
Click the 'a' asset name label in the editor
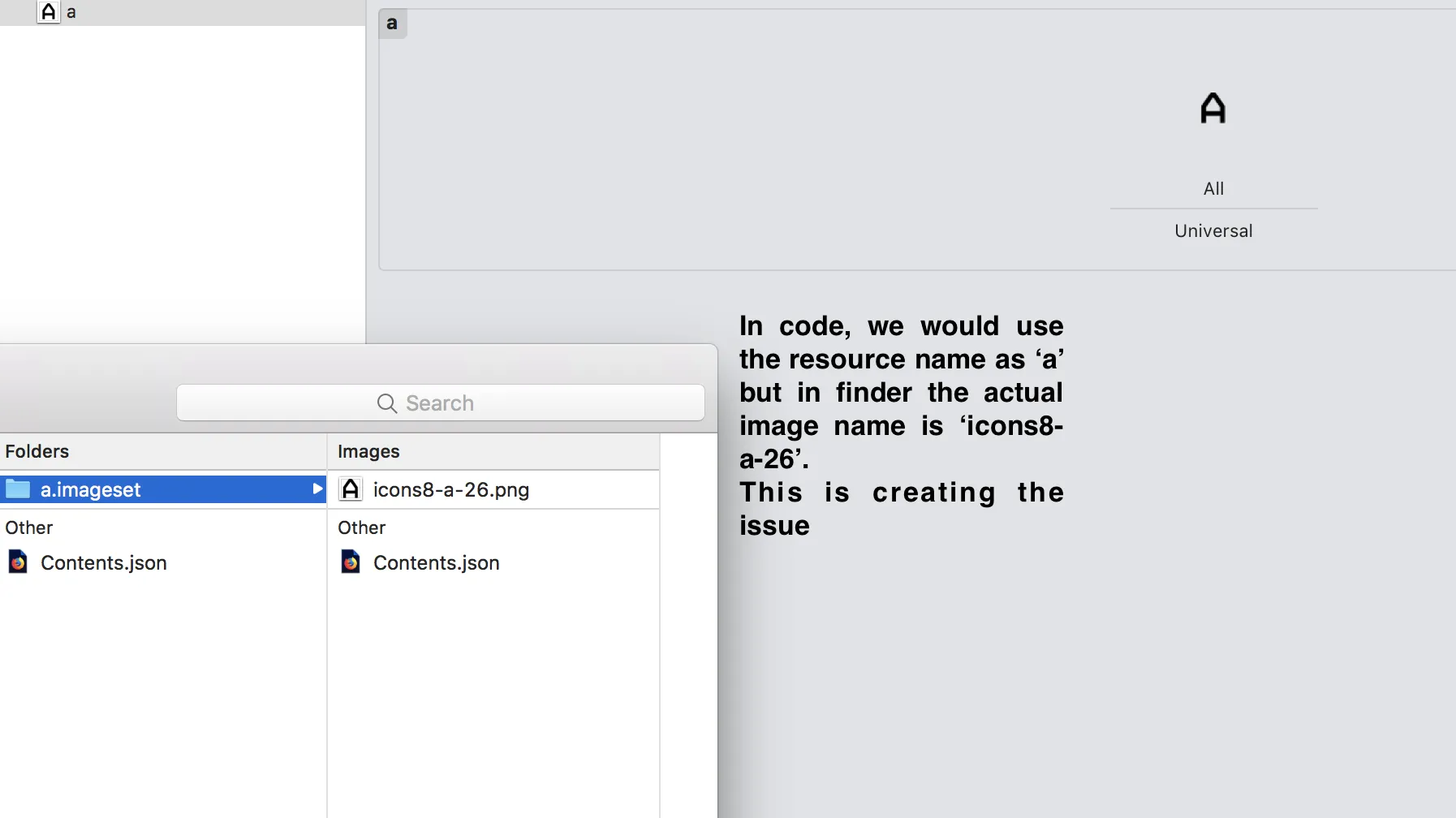(393, 24)
